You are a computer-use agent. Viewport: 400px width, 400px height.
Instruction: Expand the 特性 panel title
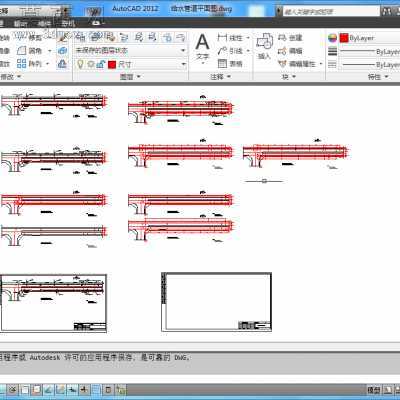(x=378, y=77)
